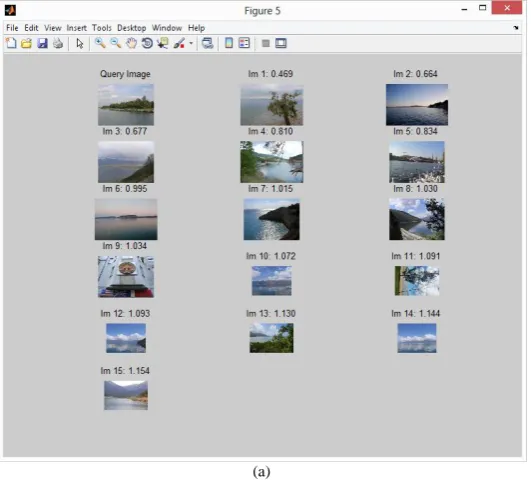The height and width of the screenshot is (486, 531).
Task: Click the thumbnail under Im 2: 0.664
Action: click(x=417, y=105)
